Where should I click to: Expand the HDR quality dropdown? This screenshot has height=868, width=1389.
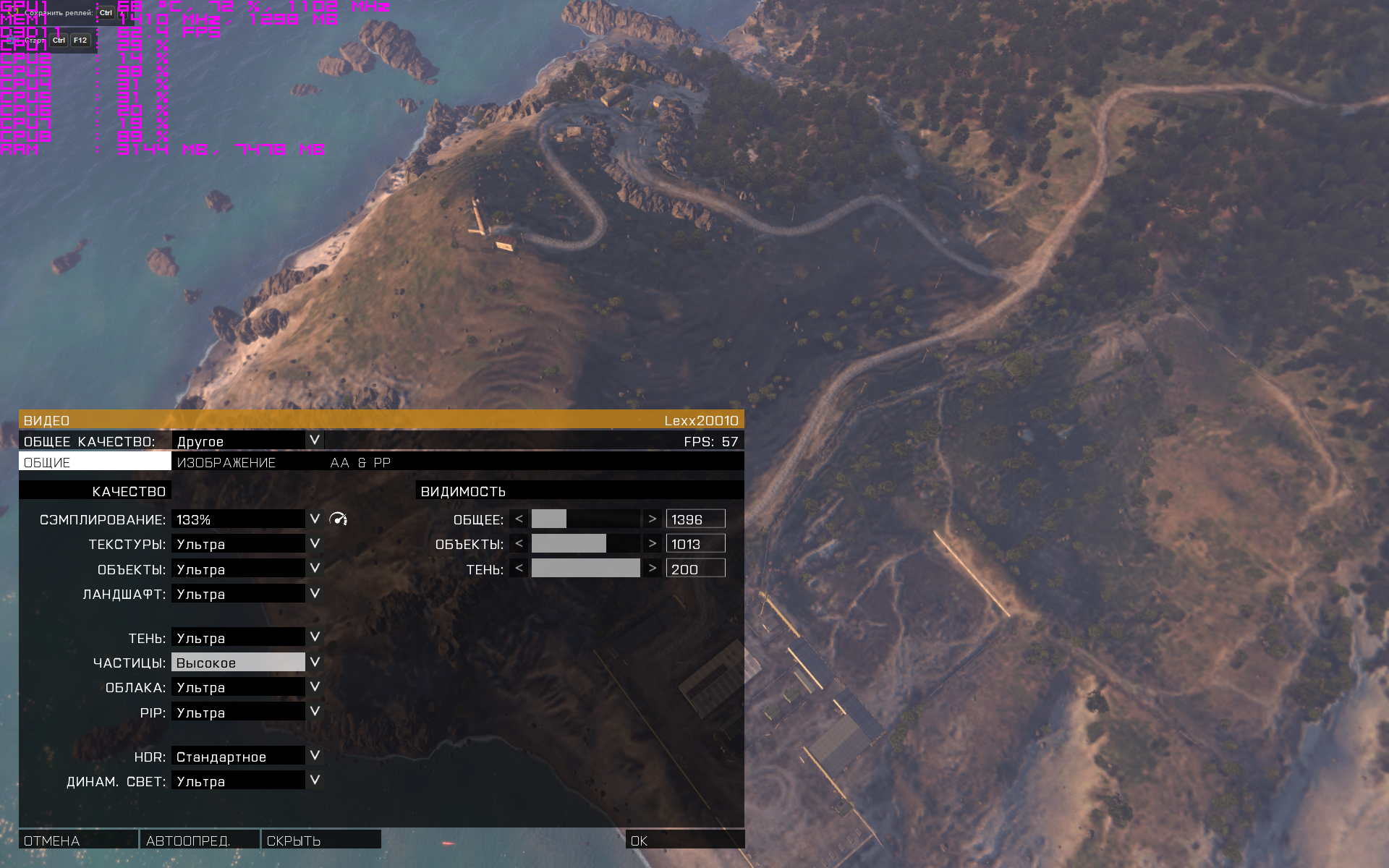point(315,756)
